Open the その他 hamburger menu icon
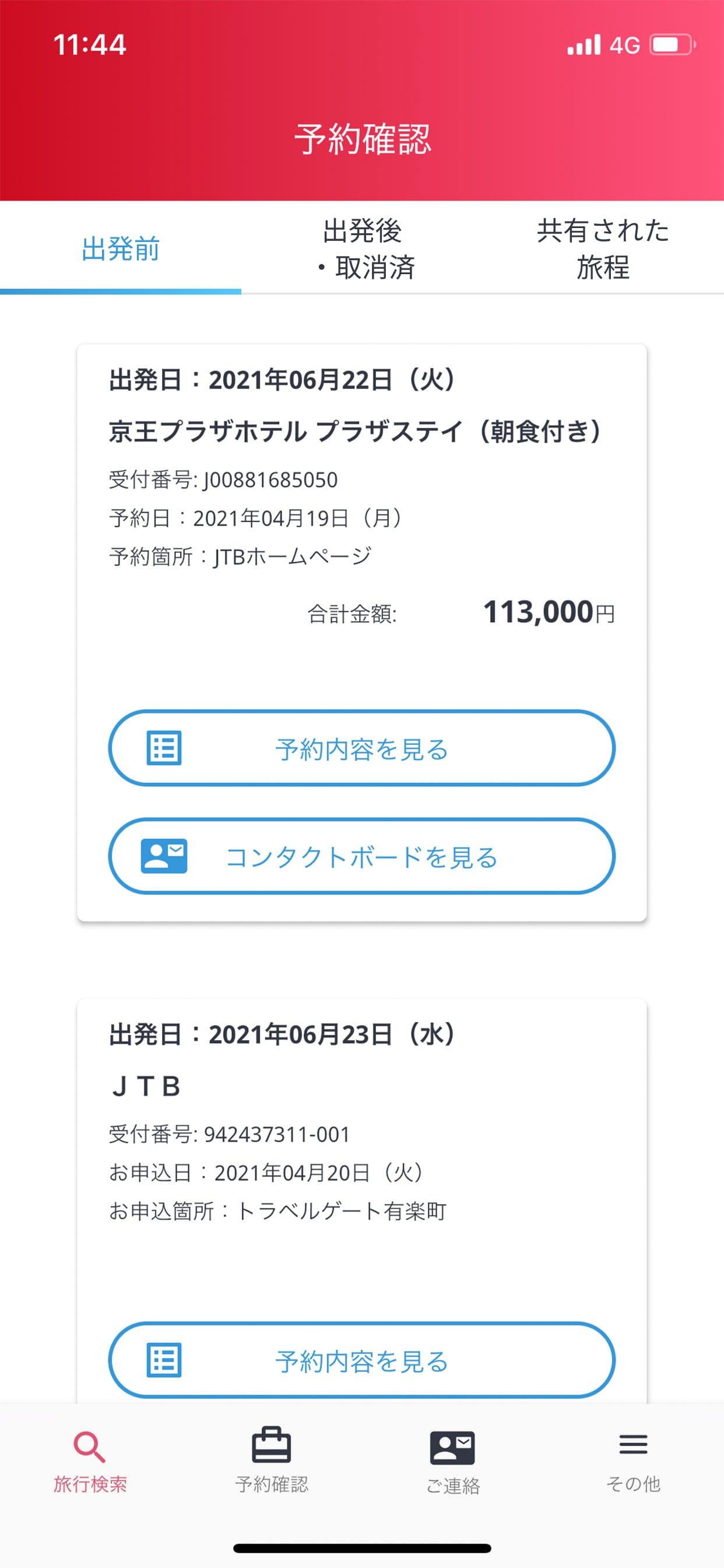This screenshot has width=724, height=1568. [x=632, y=1444]
